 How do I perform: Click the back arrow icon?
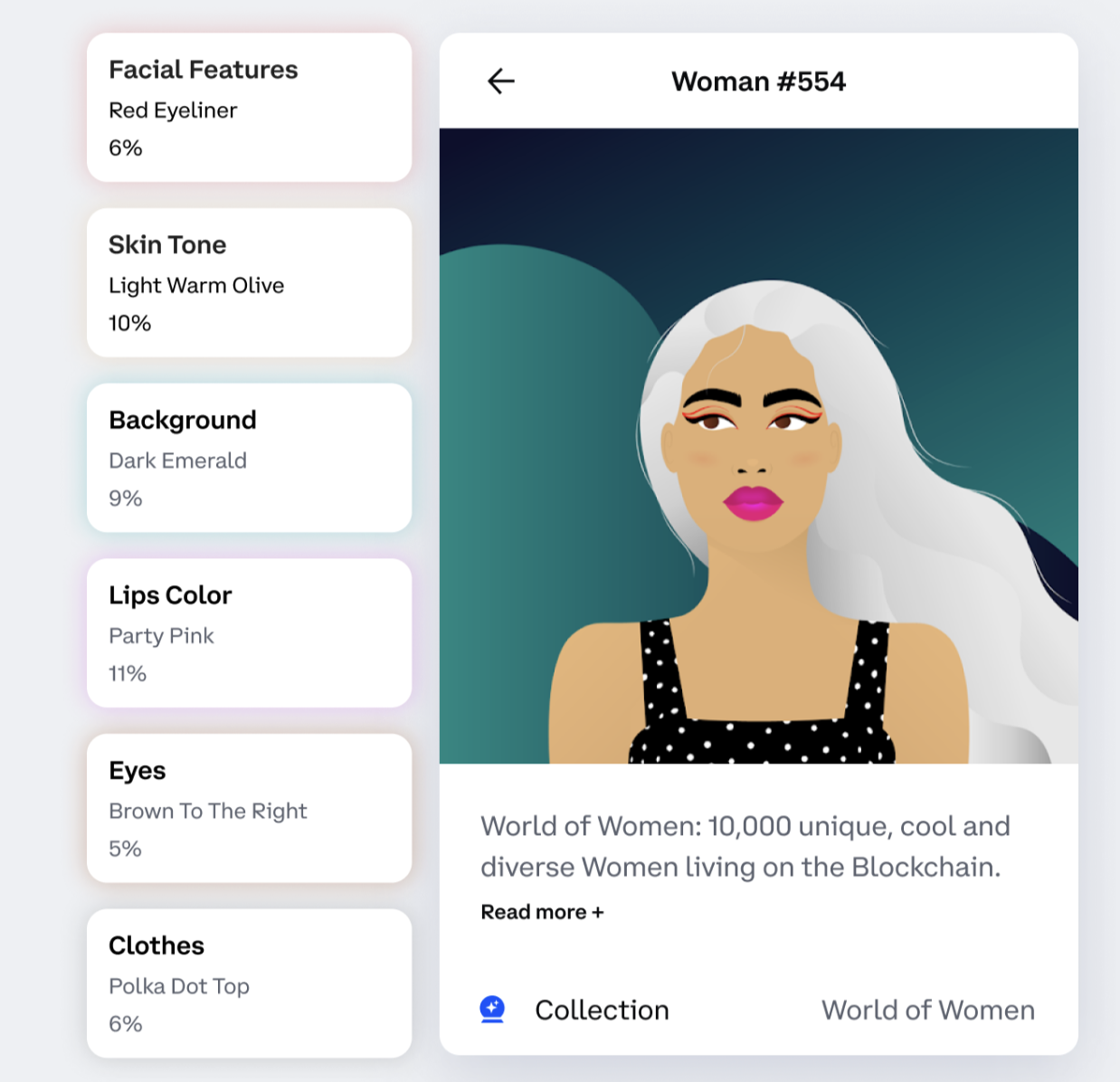click(x=500, y=81)
